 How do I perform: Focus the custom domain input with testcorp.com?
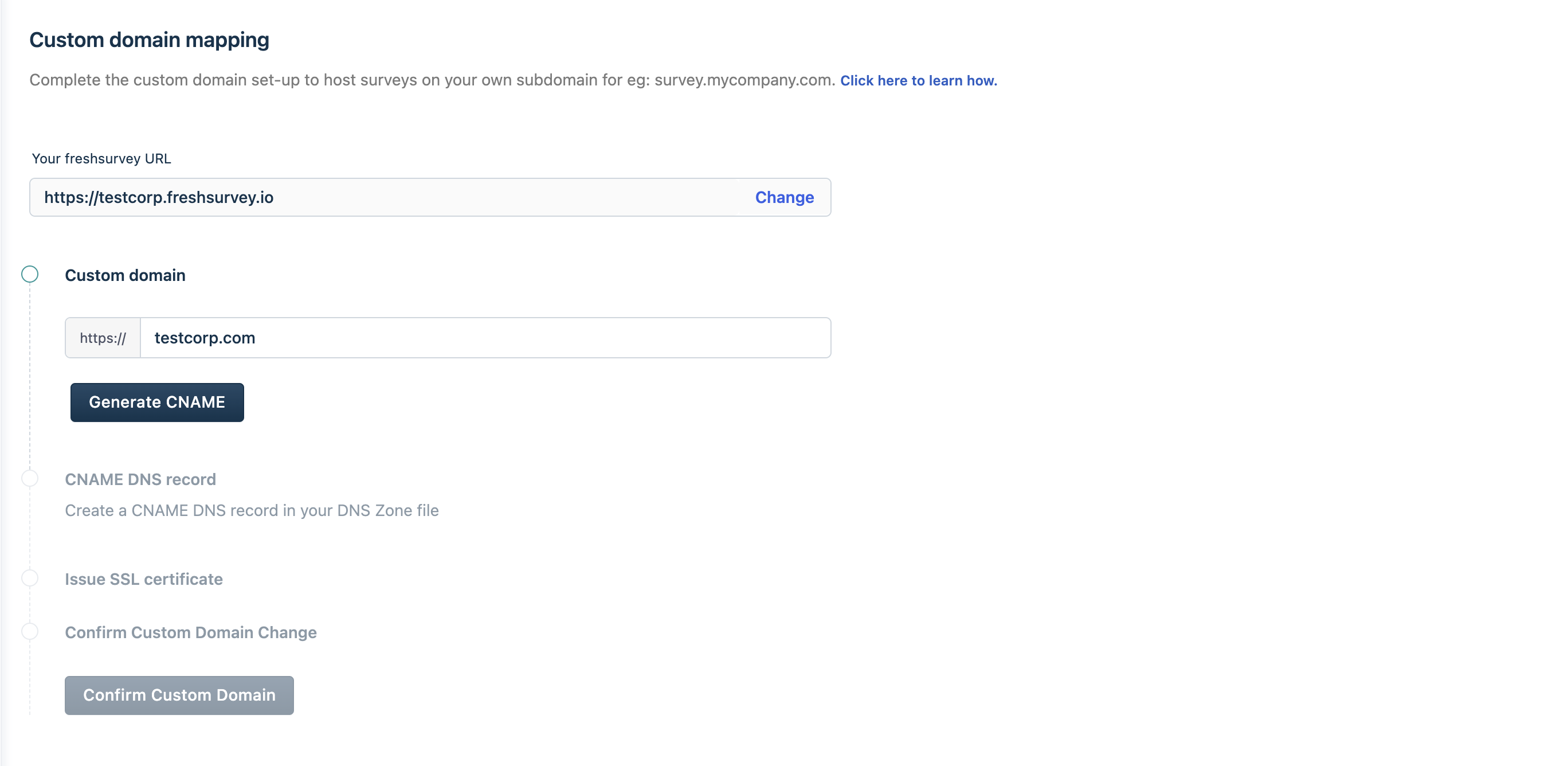click(484, 338)
